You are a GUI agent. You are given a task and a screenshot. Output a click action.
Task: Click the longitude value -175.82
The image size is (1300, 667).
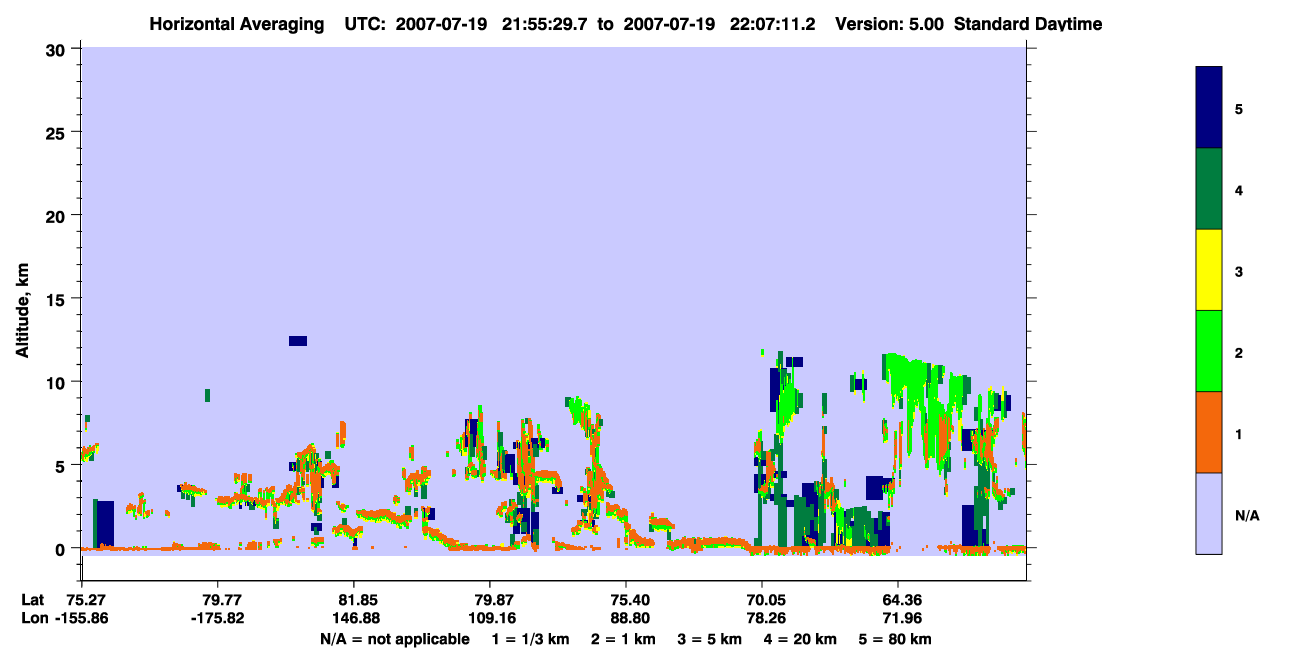click(x=217, y=618)
